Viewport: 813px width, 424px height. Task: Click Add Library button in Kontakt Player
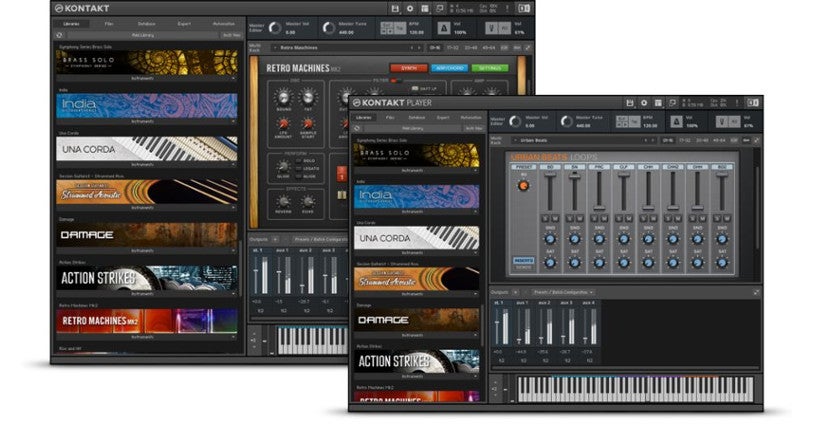point(412,128)
